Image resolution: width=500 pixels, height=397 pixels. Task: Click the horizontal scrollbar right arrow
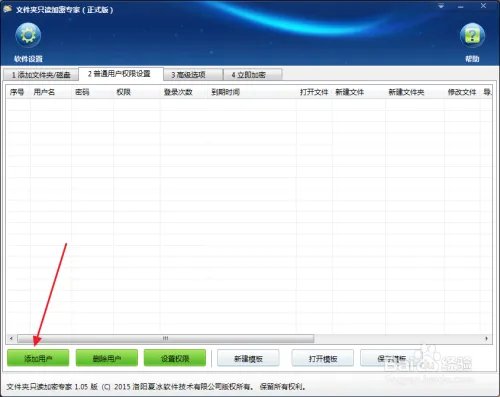pos(486,339)
